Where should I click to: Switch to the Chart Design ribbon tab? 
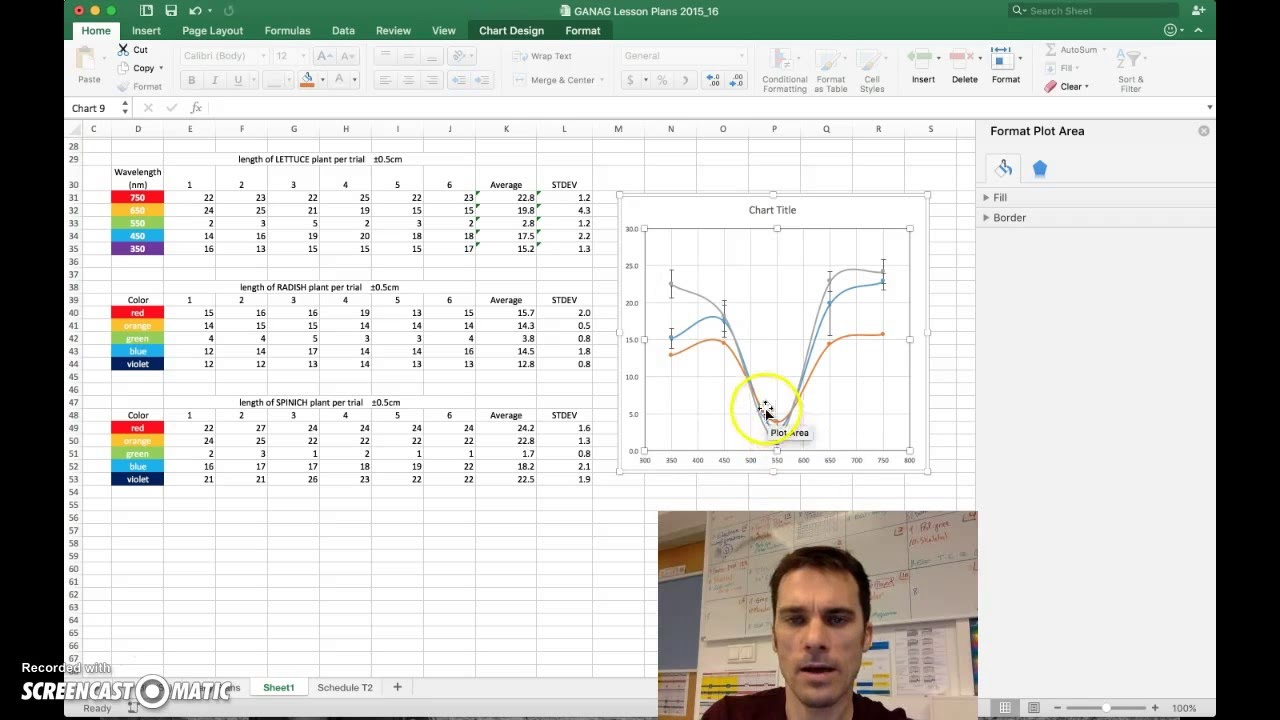(511, 30)
